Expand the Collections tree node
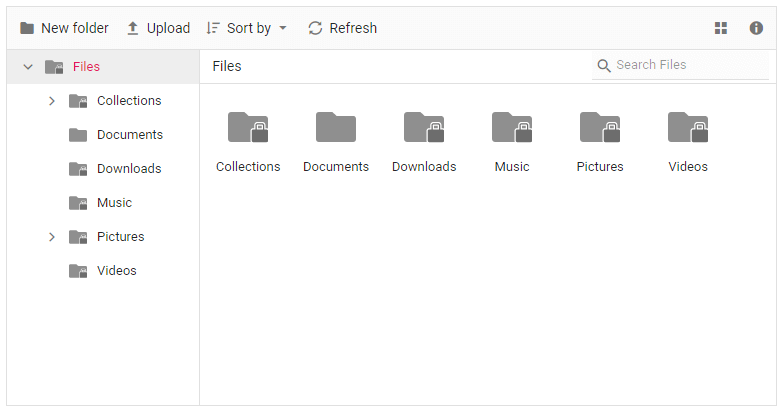Image resolution: width=784 pixels, height=411 pixels. pos(52,101)
